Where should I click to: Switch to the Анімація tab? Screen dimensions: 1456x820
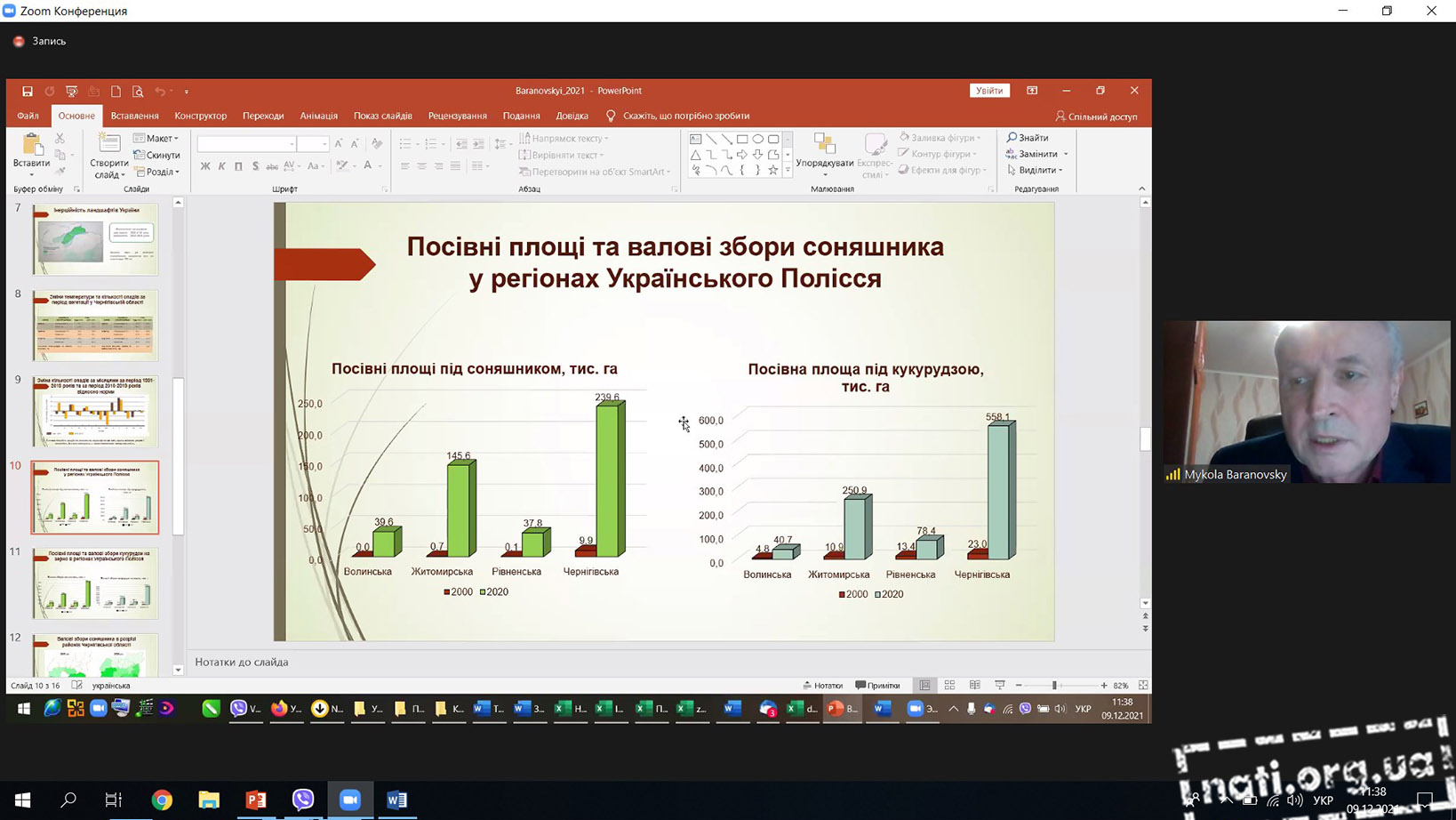point(319,116)
